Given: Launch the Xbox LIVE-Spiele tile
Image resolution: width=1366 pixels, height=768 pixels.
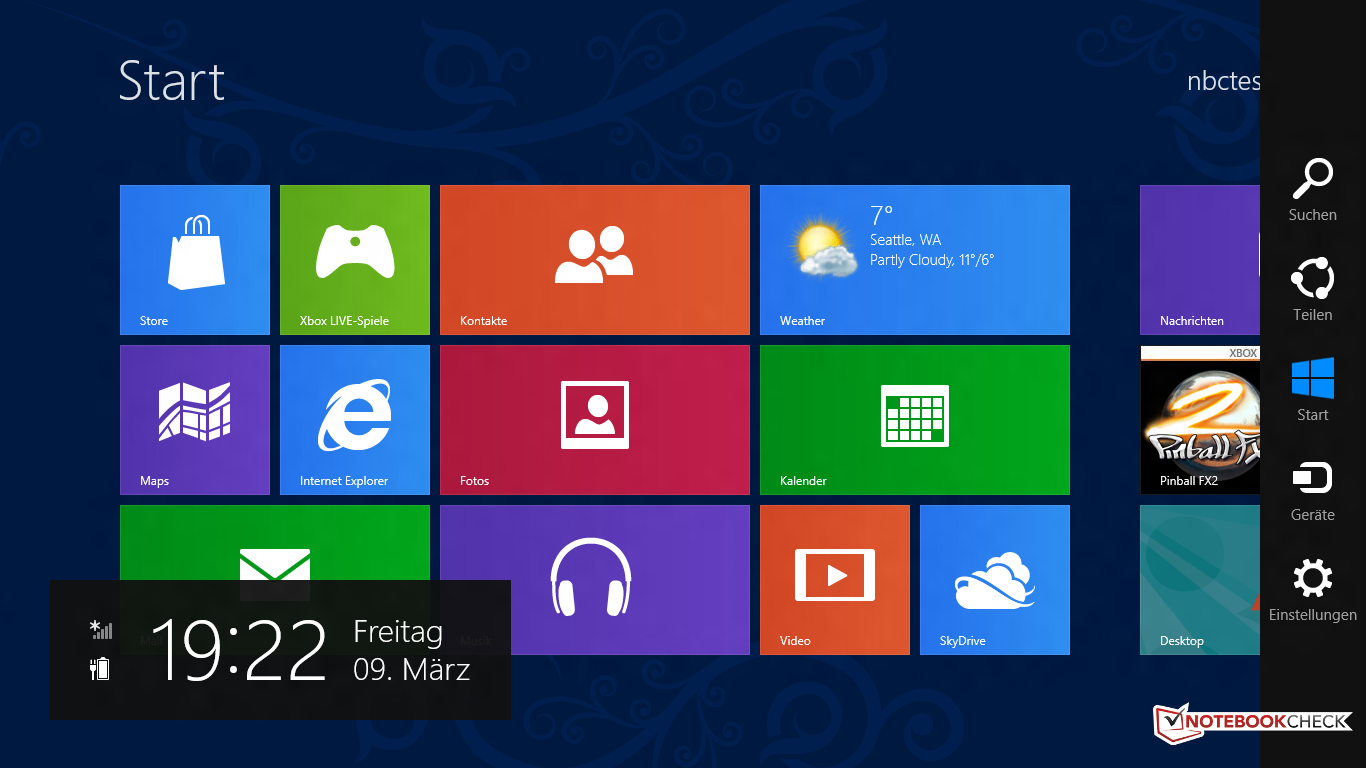Looking at the screenshot, I should pos(355,260).
